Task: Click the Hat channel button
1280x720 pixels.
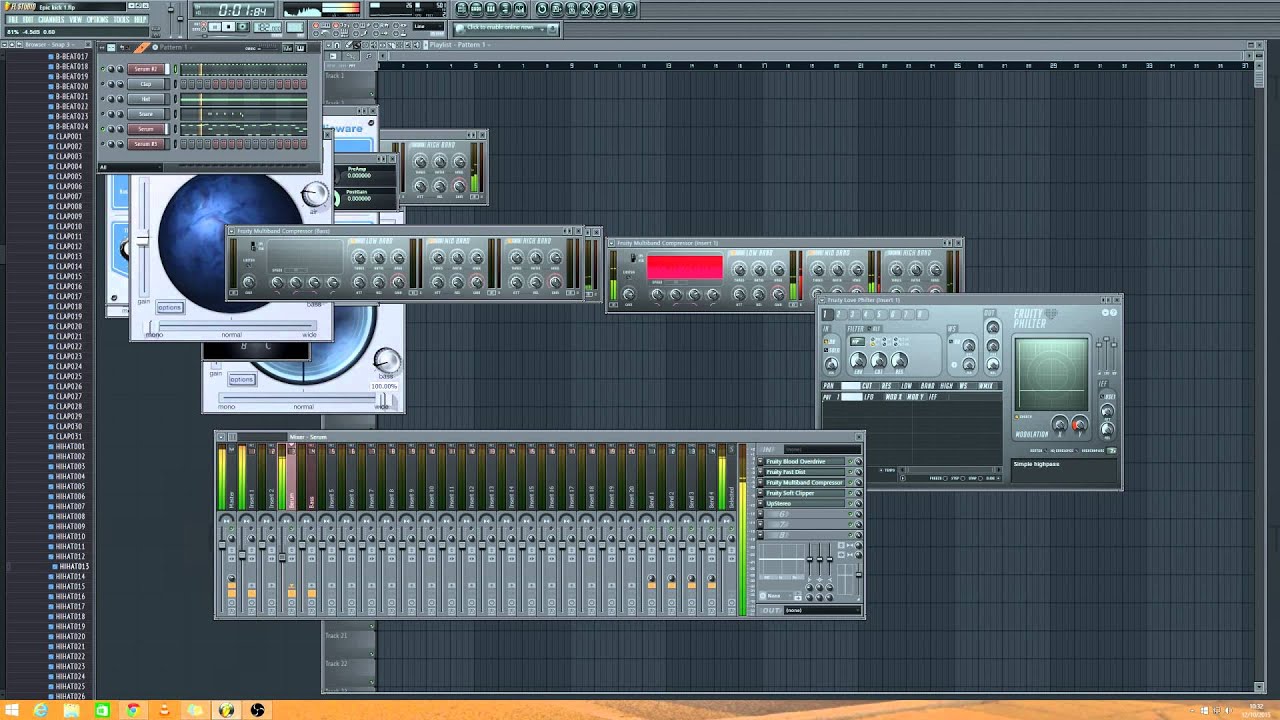Action: tap(146, 99)
